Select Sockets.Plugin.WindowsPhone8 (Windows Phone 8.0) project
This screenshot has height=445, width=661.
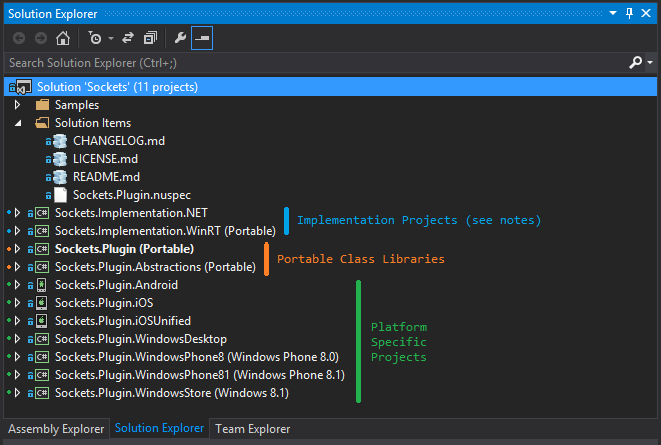pos(197,357)
